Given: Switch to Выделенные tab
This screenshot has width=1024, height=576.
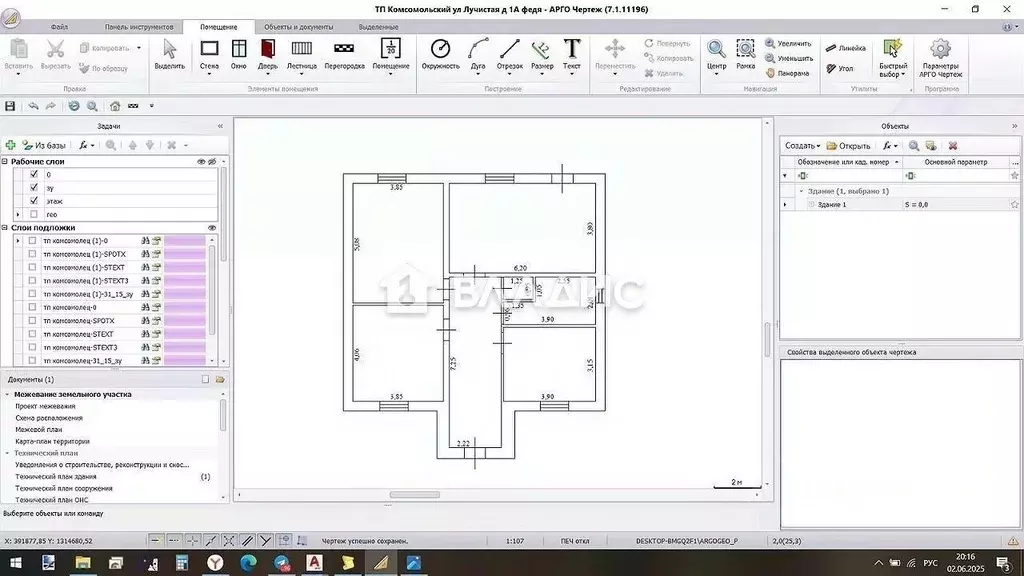Looking at the screenshot, I should pos(378,27).
